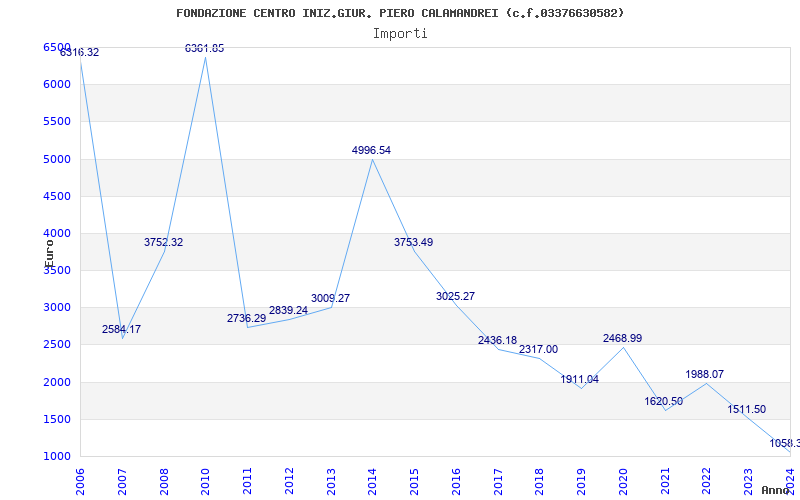This screenshot has height=500, width=800.
Task: Click the 4000 y-axis tick label
Action: pos(55,234)
